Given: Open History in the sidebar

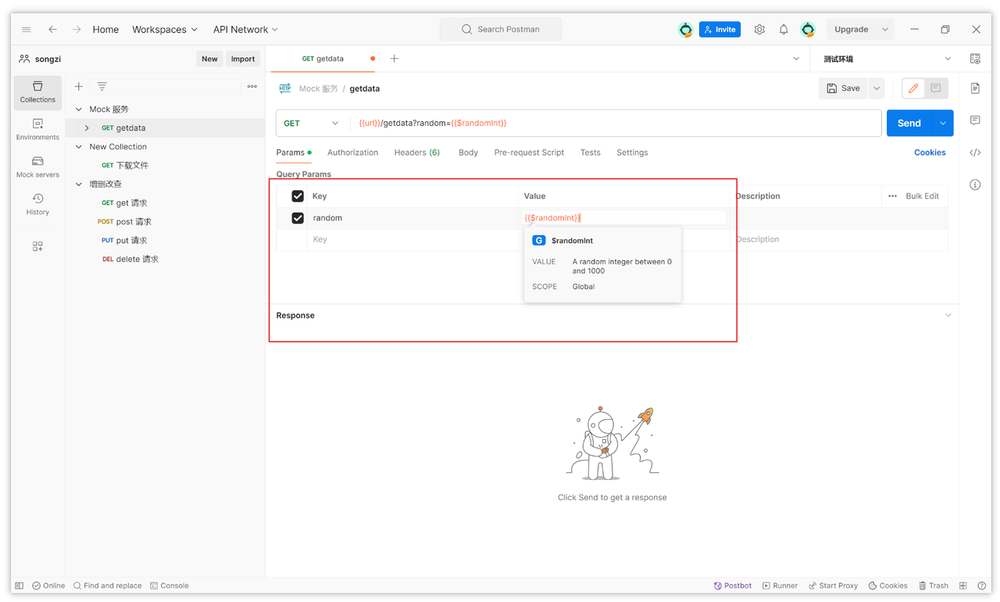Looking at the screenshot, I should point(38,204).
